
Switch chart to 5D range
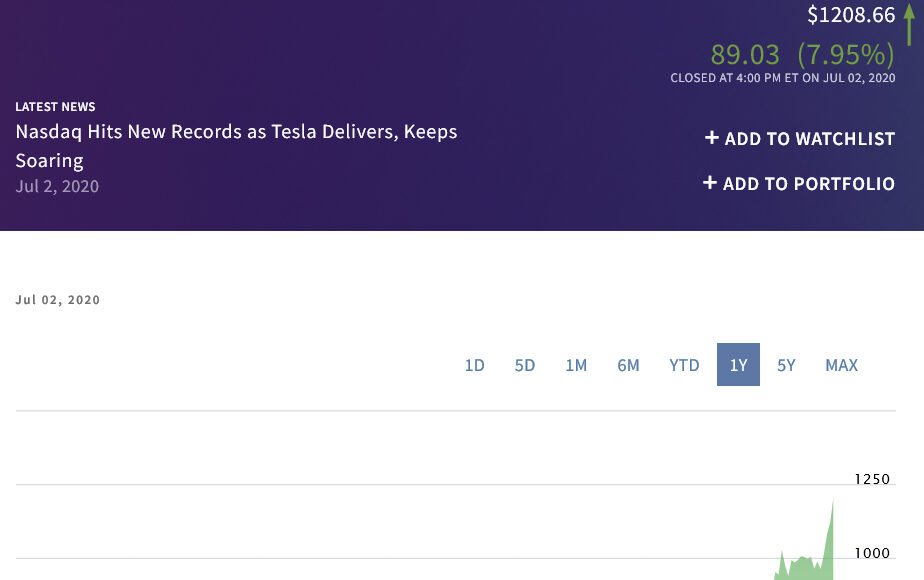click(x=525, y=365)
